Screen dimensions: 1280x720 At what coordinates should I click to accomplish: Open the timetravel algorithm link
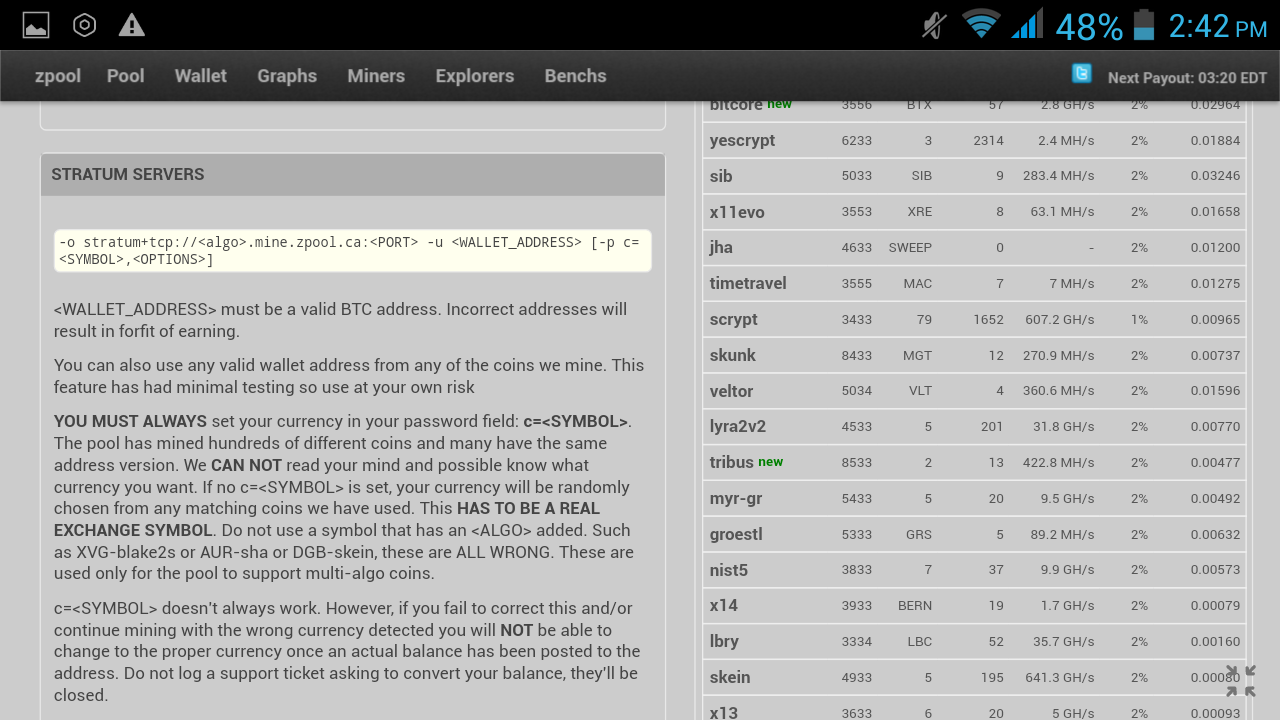pyautogui.click(x=748, y=284)
